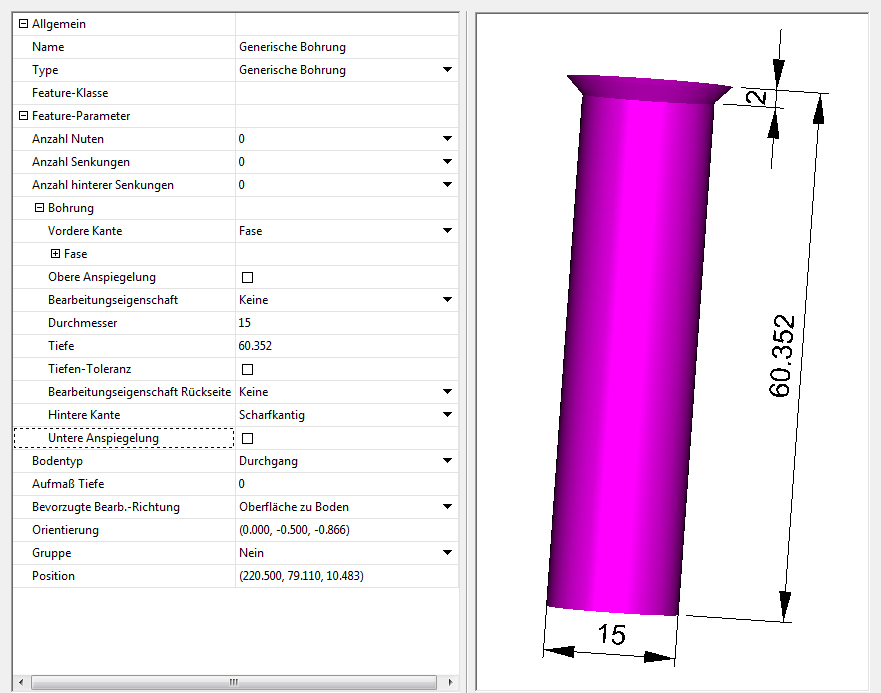Viewport: 881px width, 693px height.
Task: Collapse the Bohrung group
Action: coord(40,208)
